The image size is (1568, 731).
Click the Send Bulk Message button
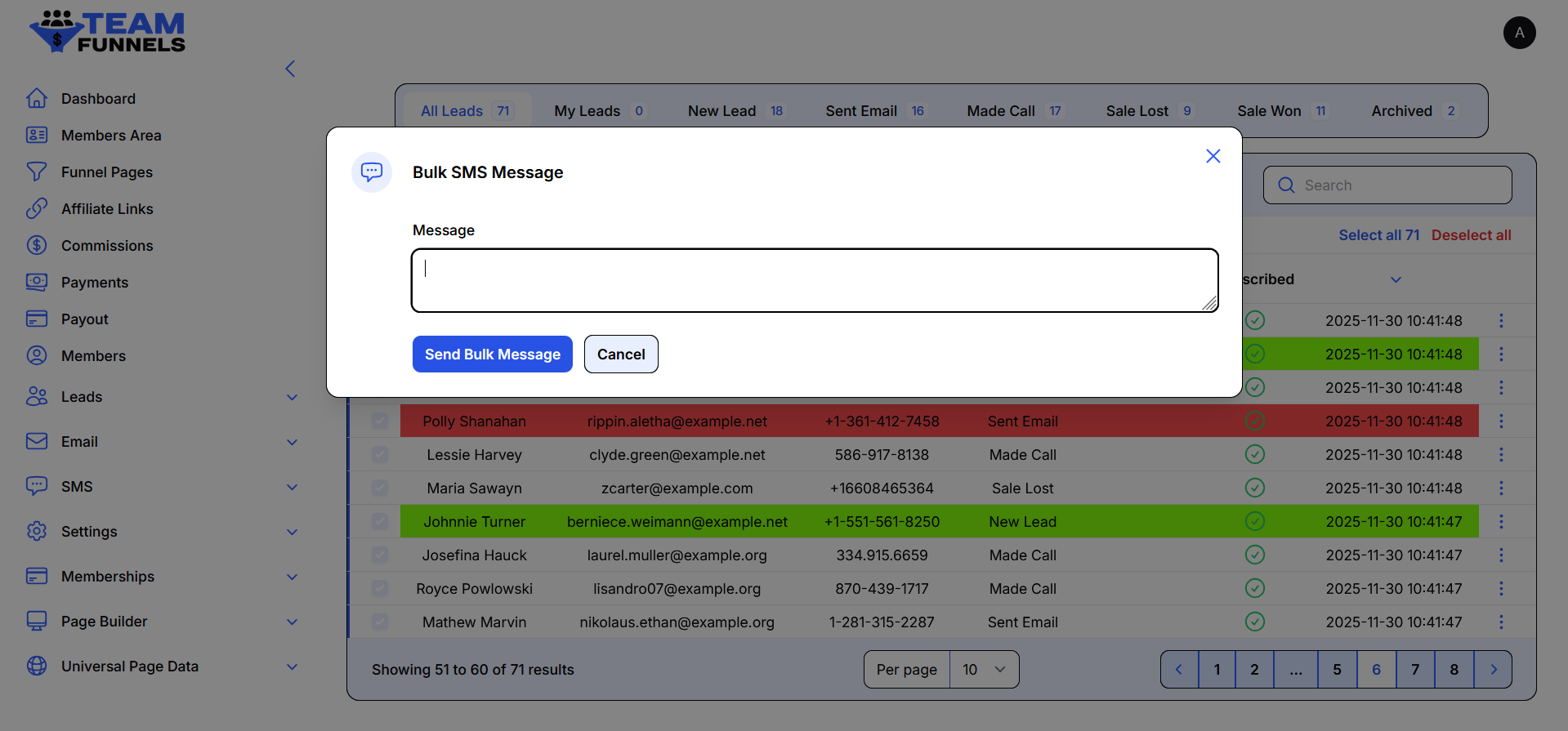pyautogui.click(x=492, y=354)
